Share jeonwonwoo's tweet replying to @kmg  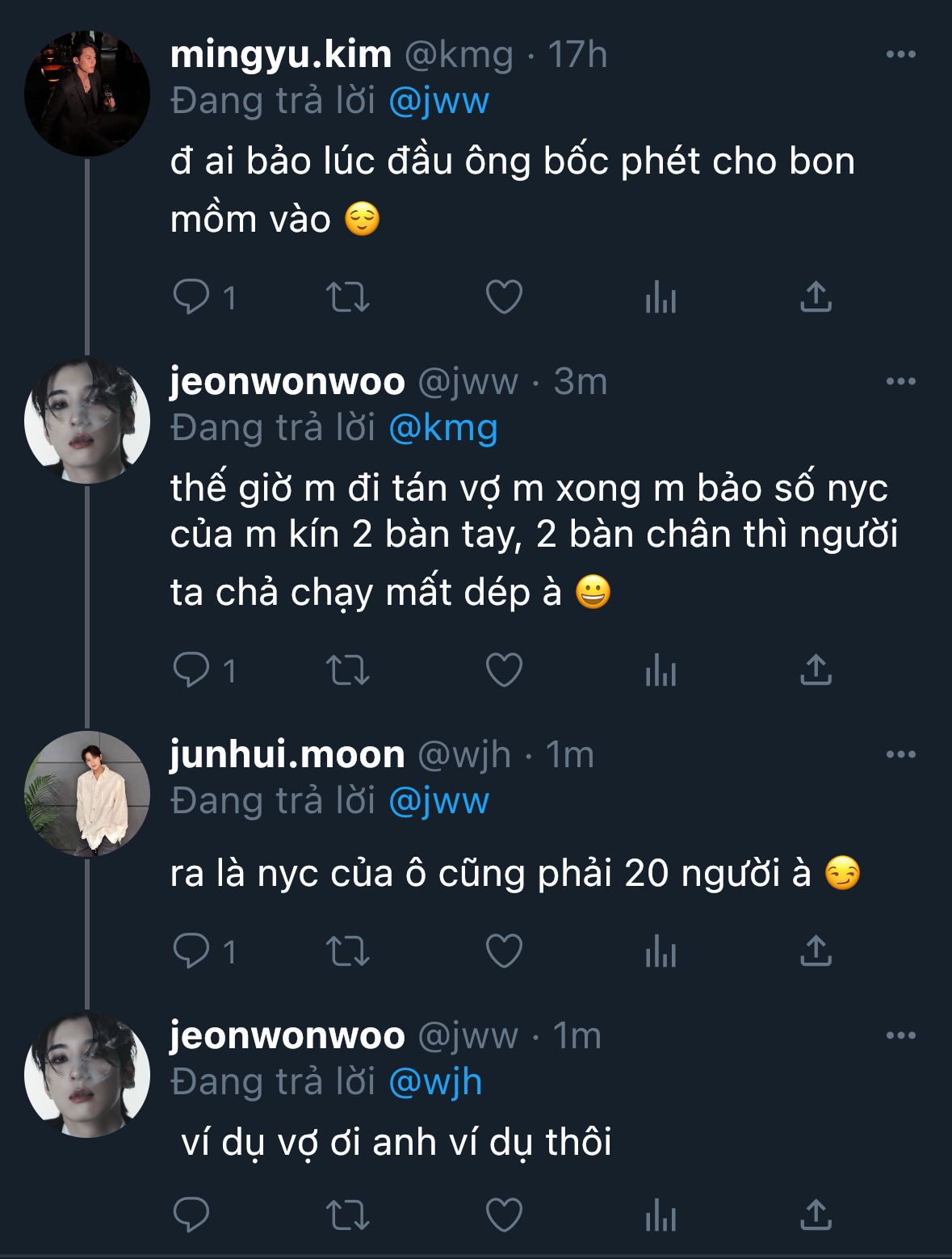(x=816, y=670)
